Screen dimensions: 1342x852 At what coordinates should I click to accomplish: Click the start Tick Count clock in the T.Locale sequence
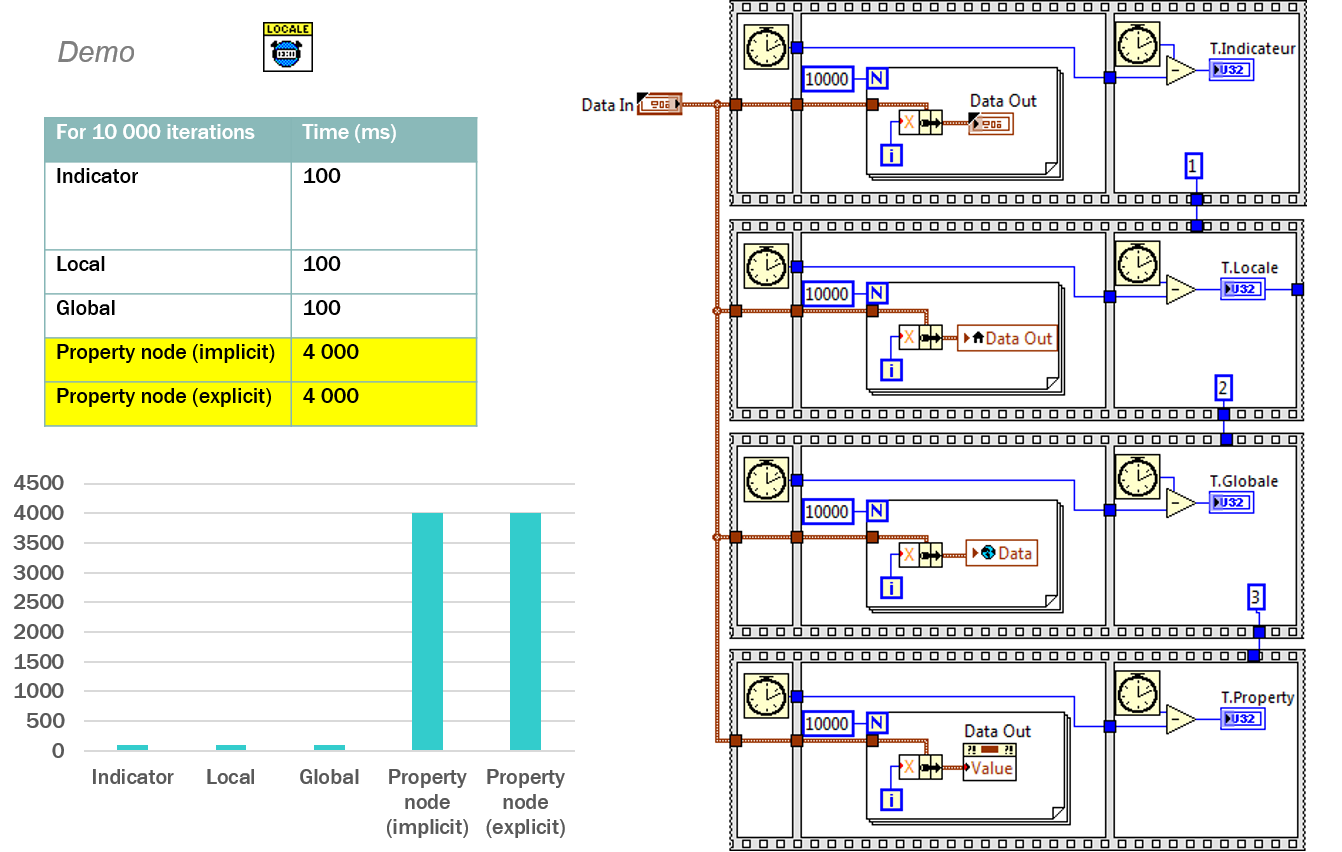[x=767, y=267]
